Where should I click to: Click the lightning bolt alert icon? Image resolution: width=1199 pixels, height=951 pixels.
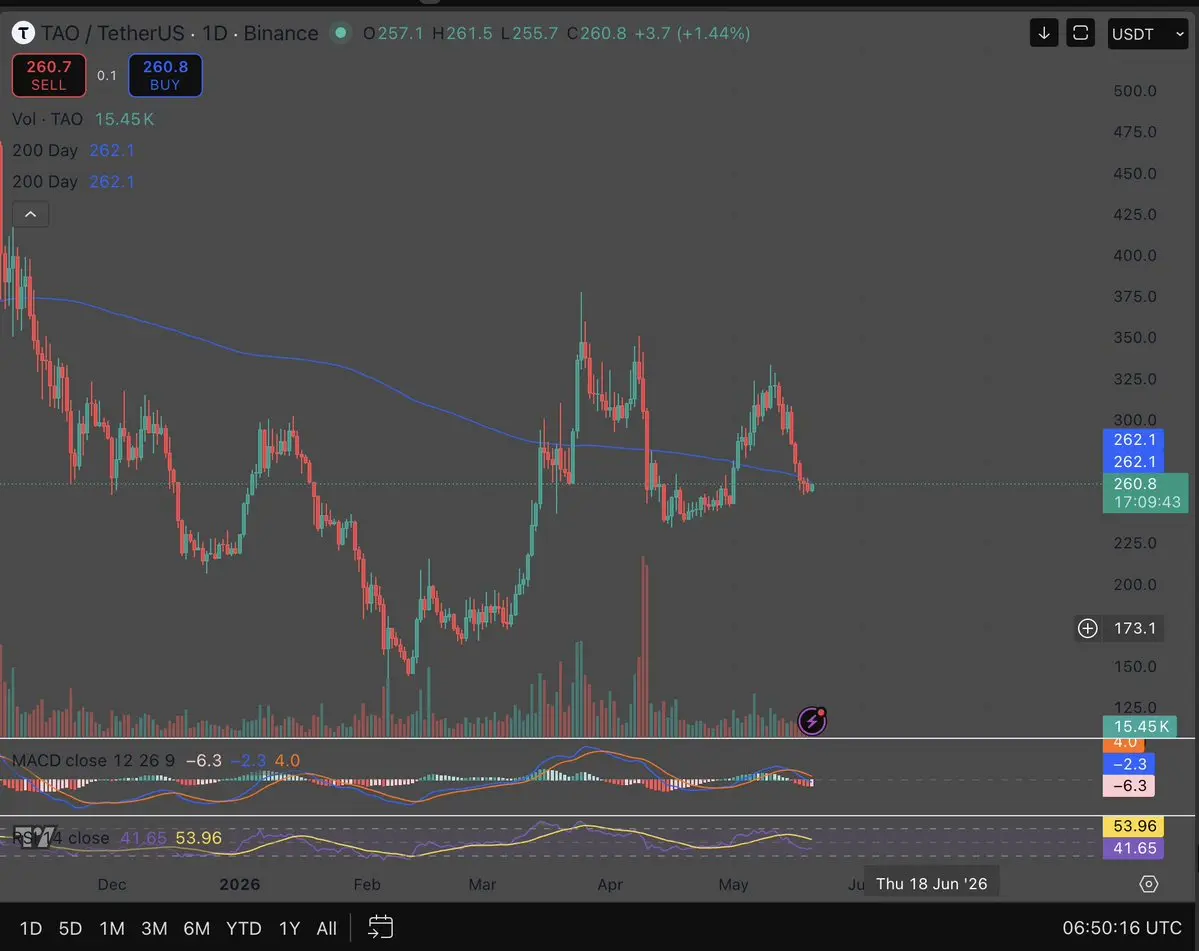[x=812, y=720]
